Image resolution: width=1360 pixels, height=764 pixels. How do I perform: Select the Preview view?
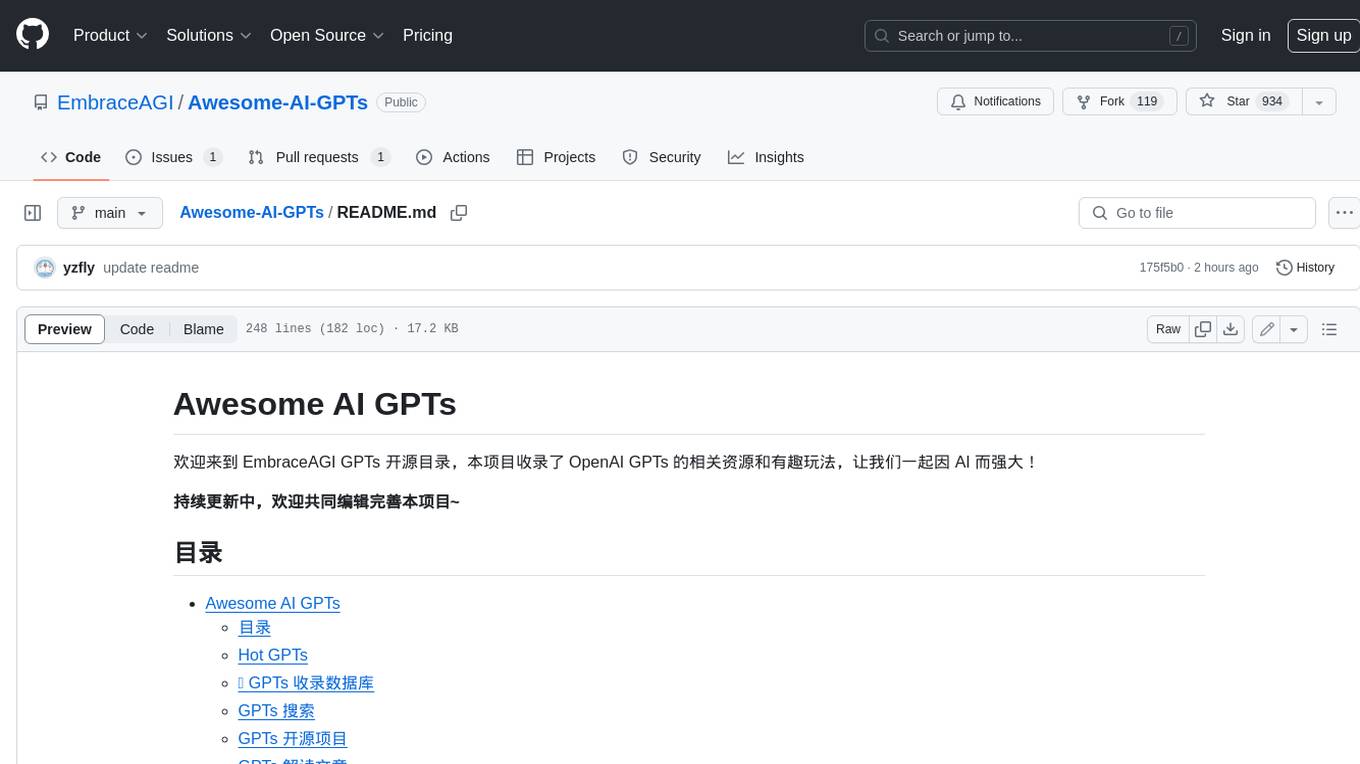tap(65, 329)
